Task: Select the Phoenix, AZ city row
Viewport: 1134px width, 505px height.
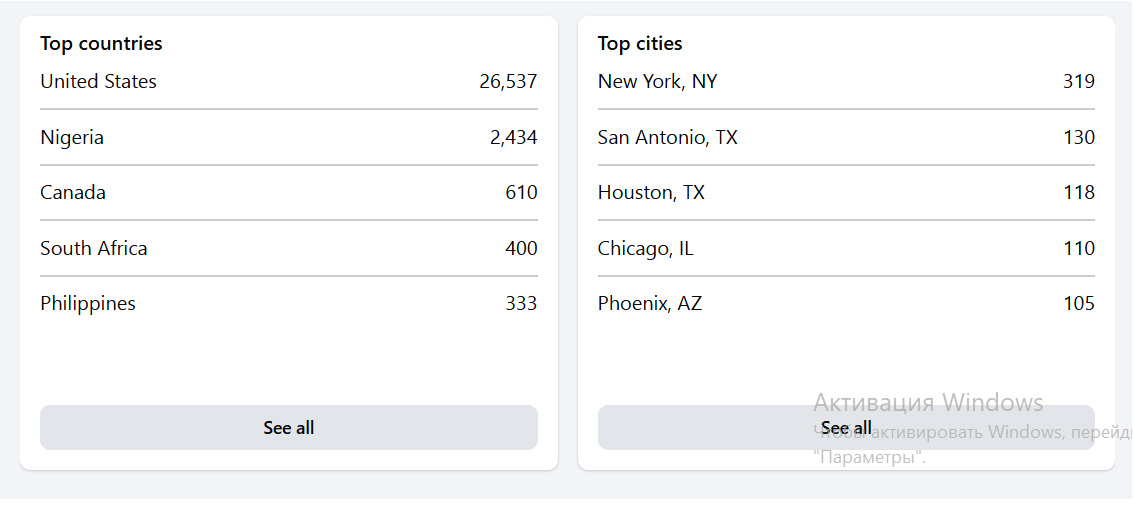Action: (x=846, y=303)
